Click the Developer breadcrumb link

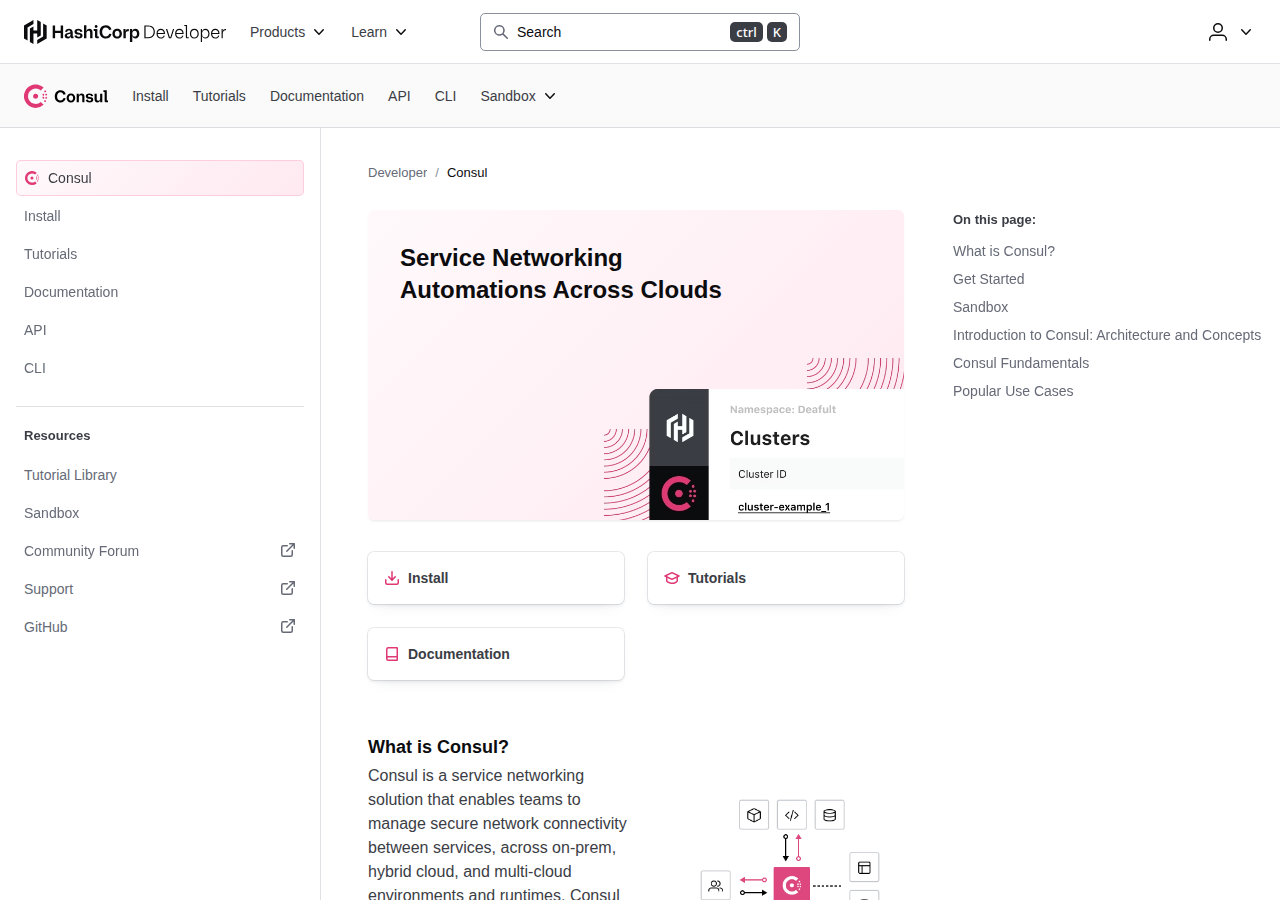tap(397, 173)
